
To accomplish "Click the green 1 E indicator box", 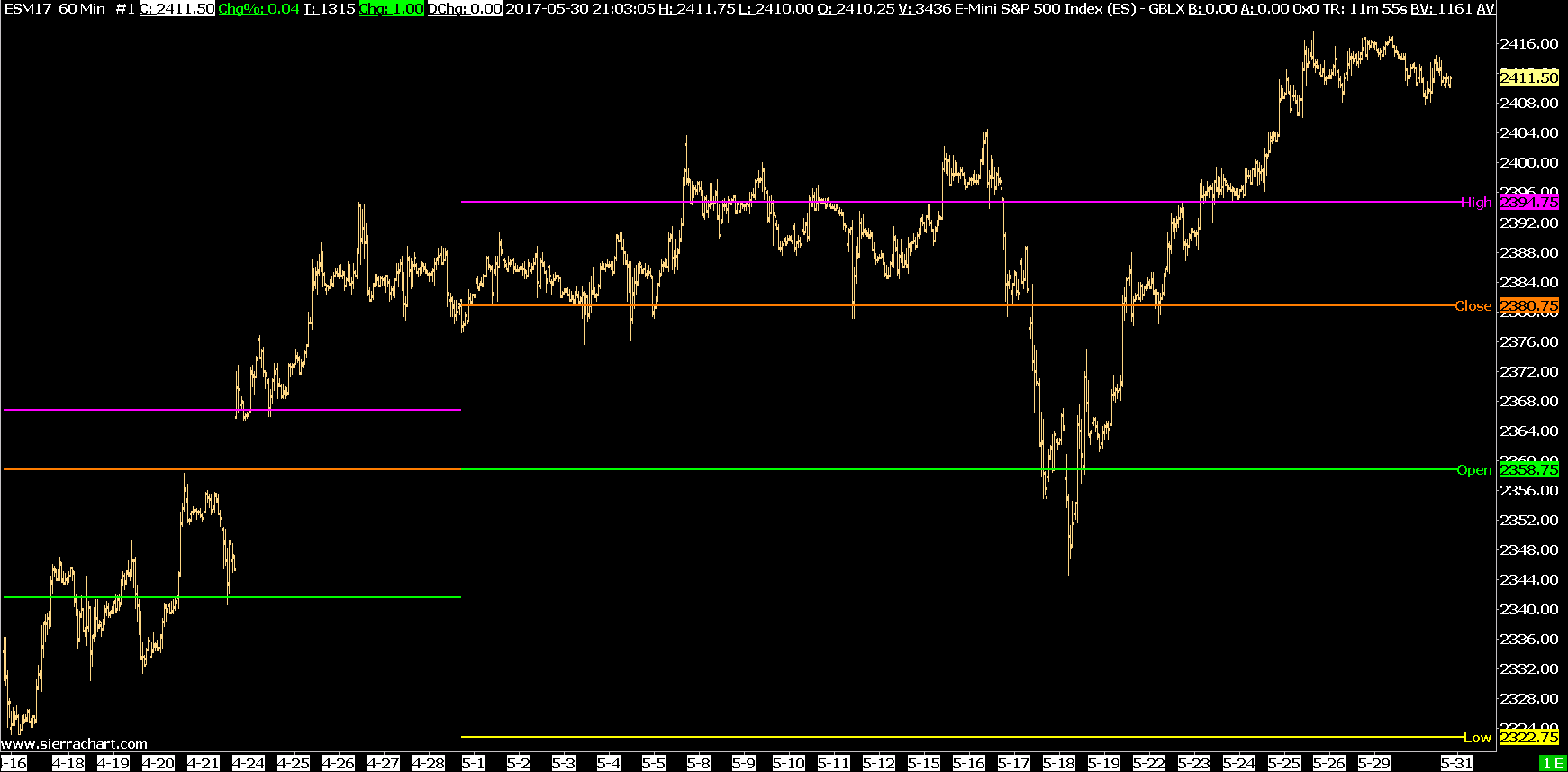I will tap(1553, 763).
